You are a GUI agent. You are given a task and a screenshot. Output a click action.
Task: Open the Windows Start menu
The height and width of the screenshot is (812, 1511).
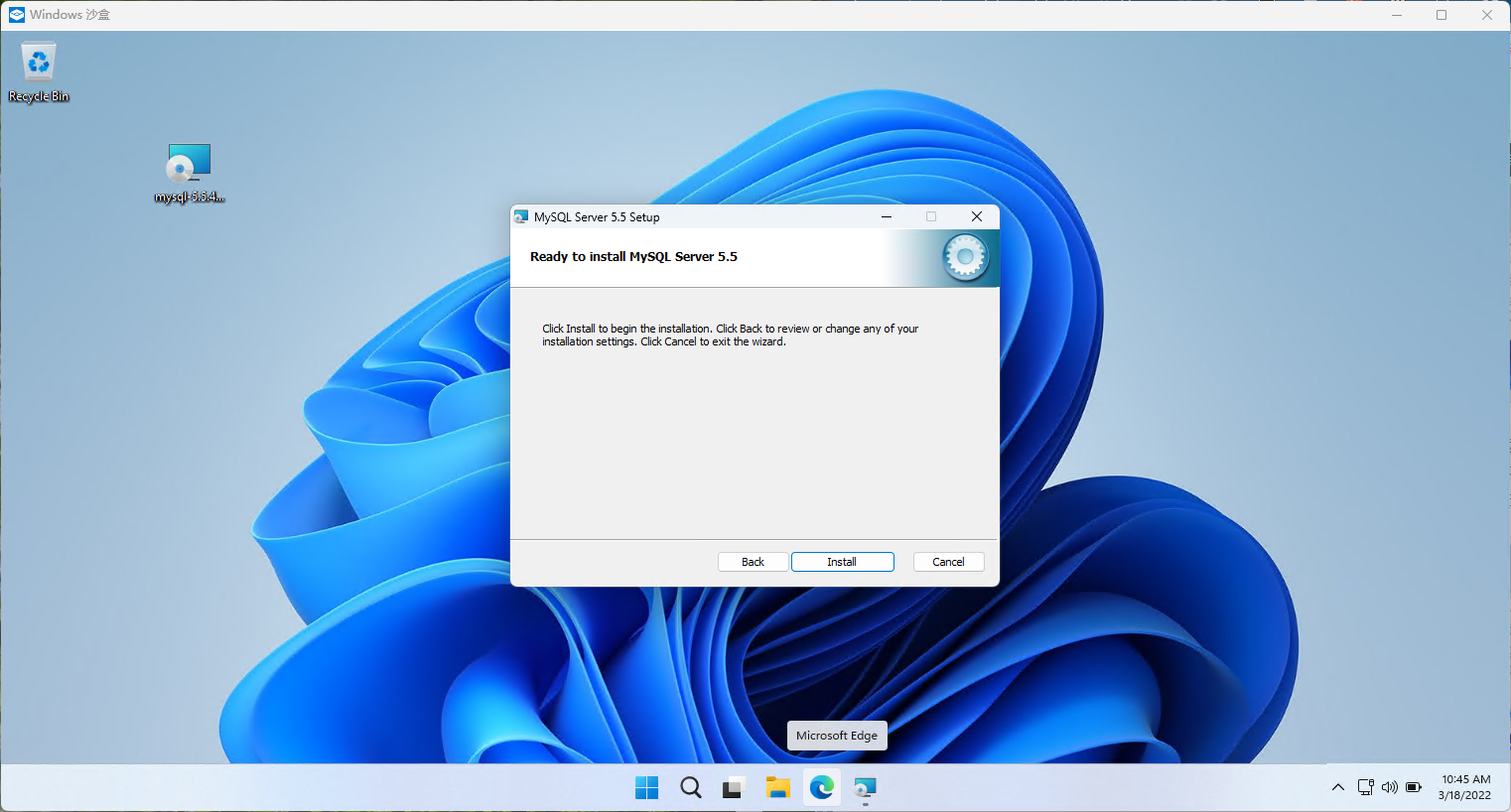(646, 788)
